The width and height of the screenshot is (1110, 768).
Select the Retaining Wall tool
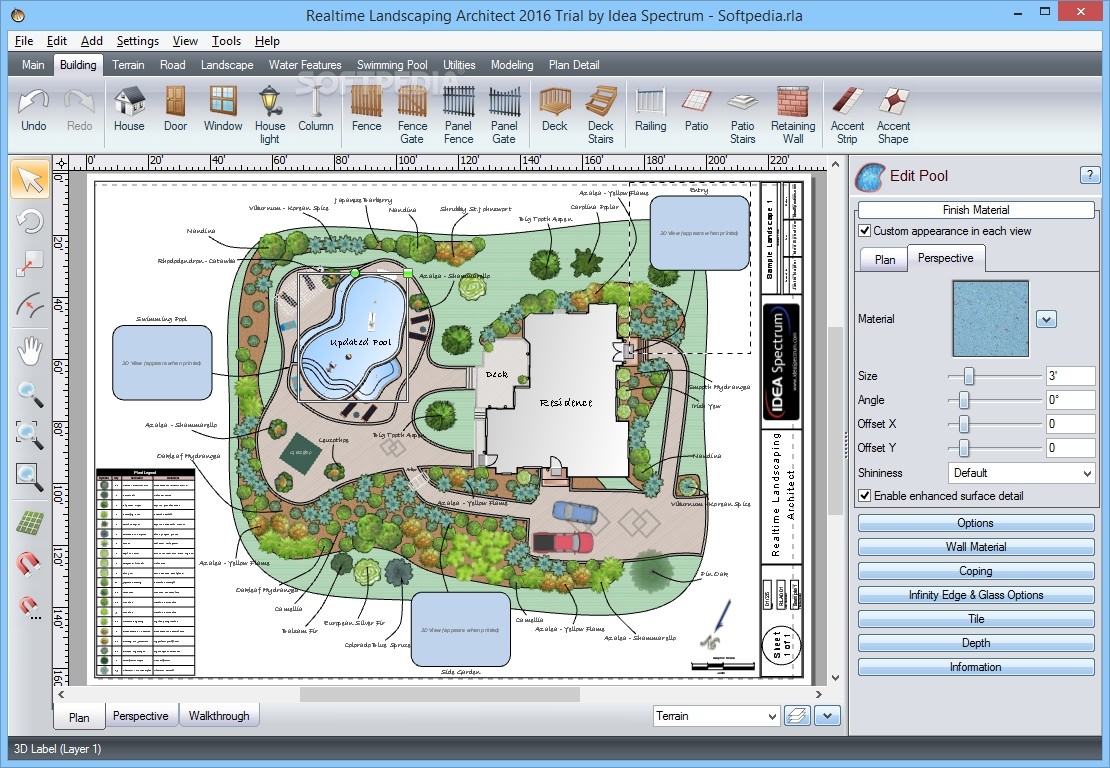click(x=793, y=115)
